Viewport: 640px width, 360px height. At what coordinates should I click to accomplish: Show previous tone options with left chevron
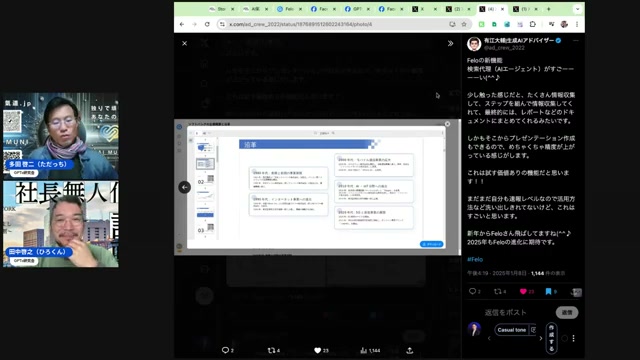click(489, 338)
